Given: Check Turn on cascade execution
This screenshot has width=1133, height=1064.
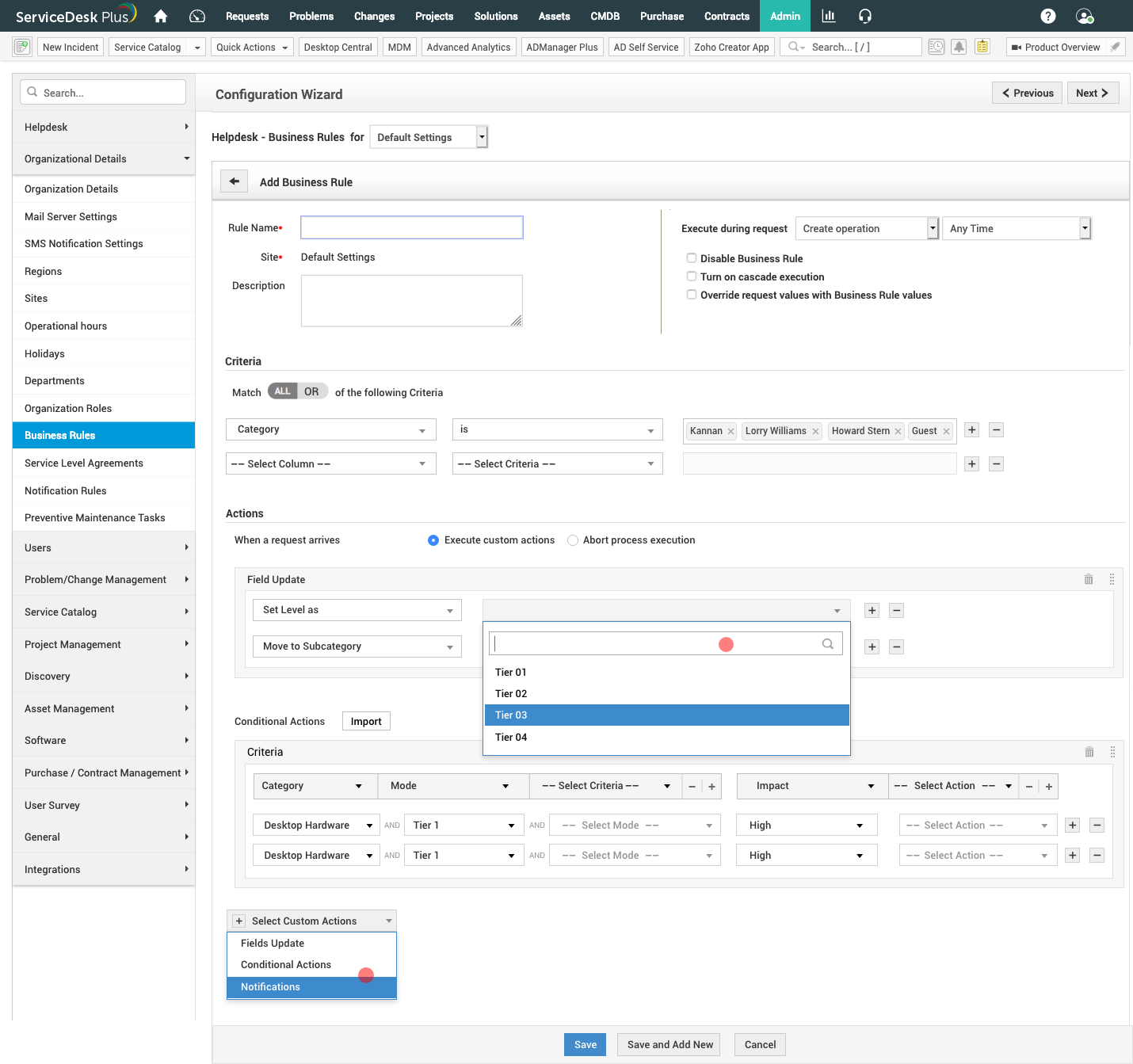Looking at the screenshot, I should tap(692, 276).
